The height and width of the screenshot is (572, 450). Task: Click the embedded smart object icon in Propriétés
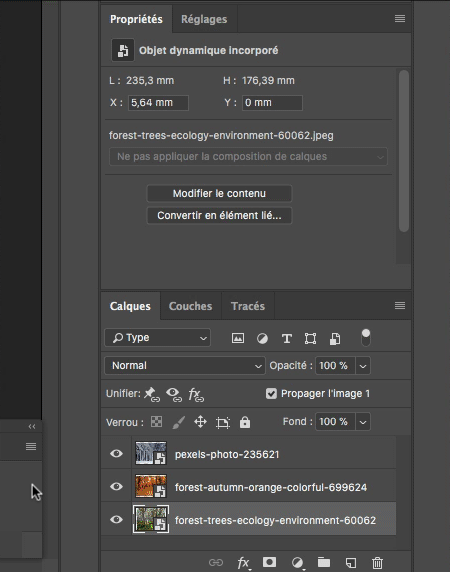point(123,50)
